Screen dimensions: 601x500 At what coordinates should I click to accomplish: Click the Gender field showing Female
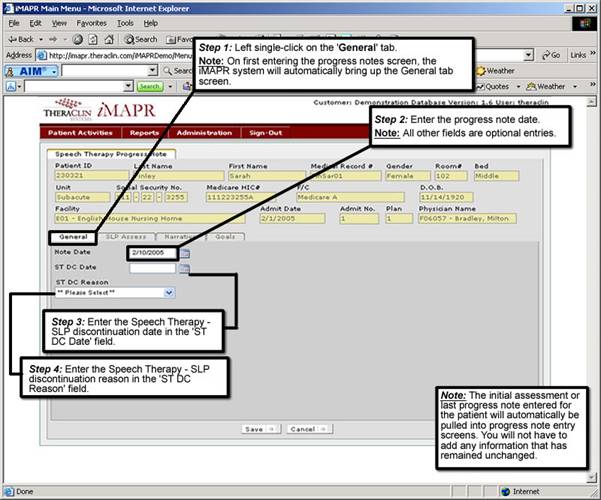pyautogui.click(x=407, y=176)
